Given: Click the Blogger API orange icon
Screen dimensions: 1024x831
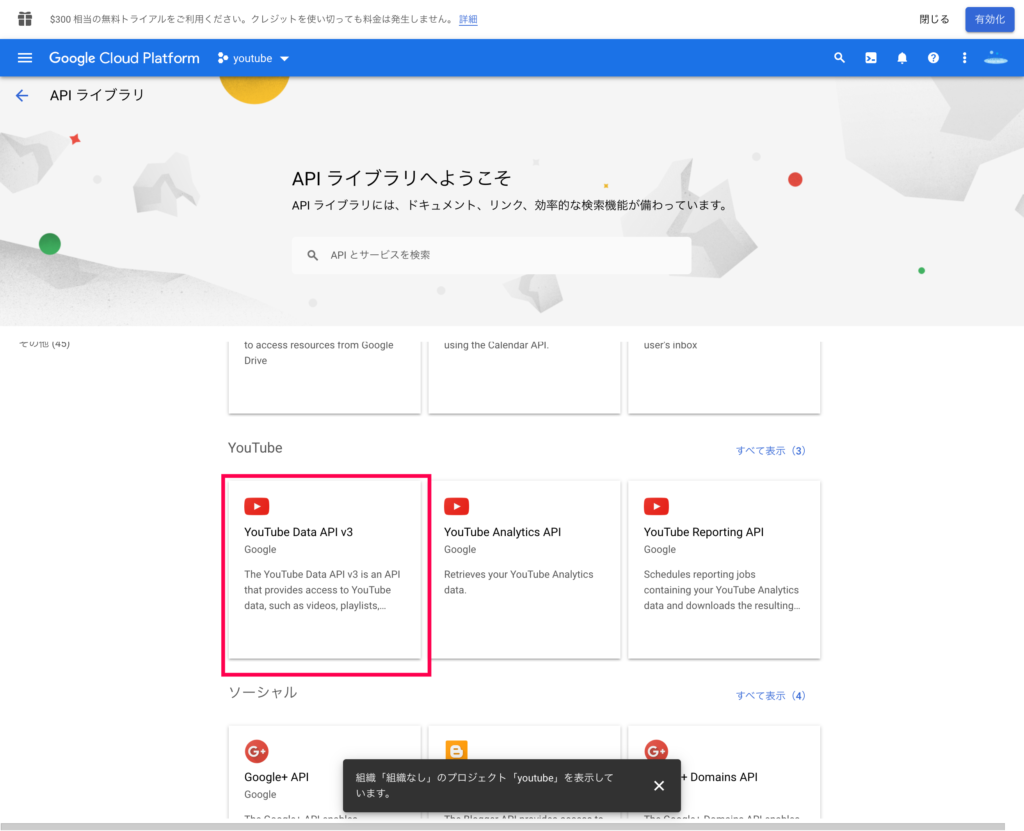Looking at the screenshot, I should (x=456, y=750).
